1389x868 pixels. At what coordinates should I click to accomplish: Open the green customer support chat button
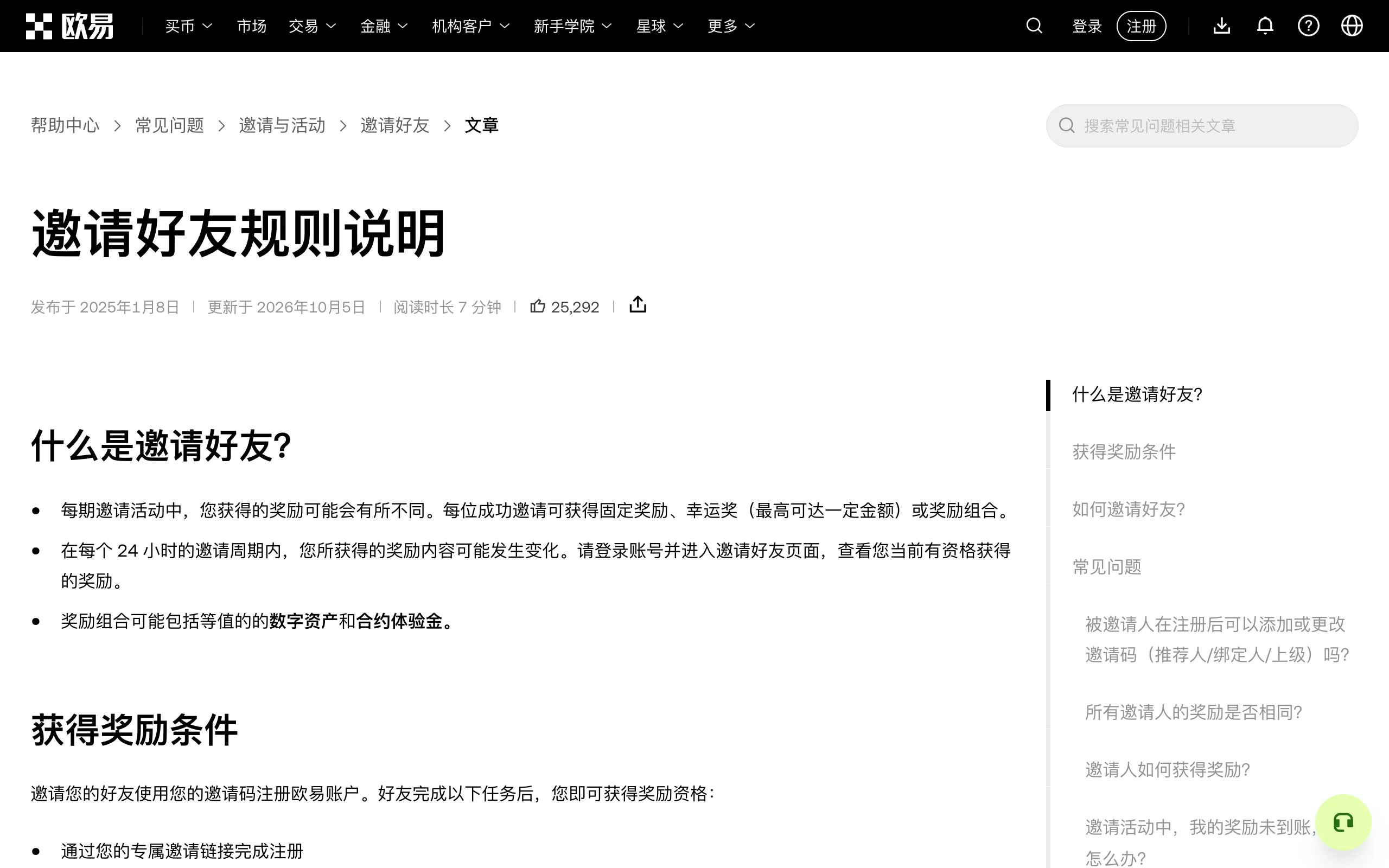coord(1343,822)
